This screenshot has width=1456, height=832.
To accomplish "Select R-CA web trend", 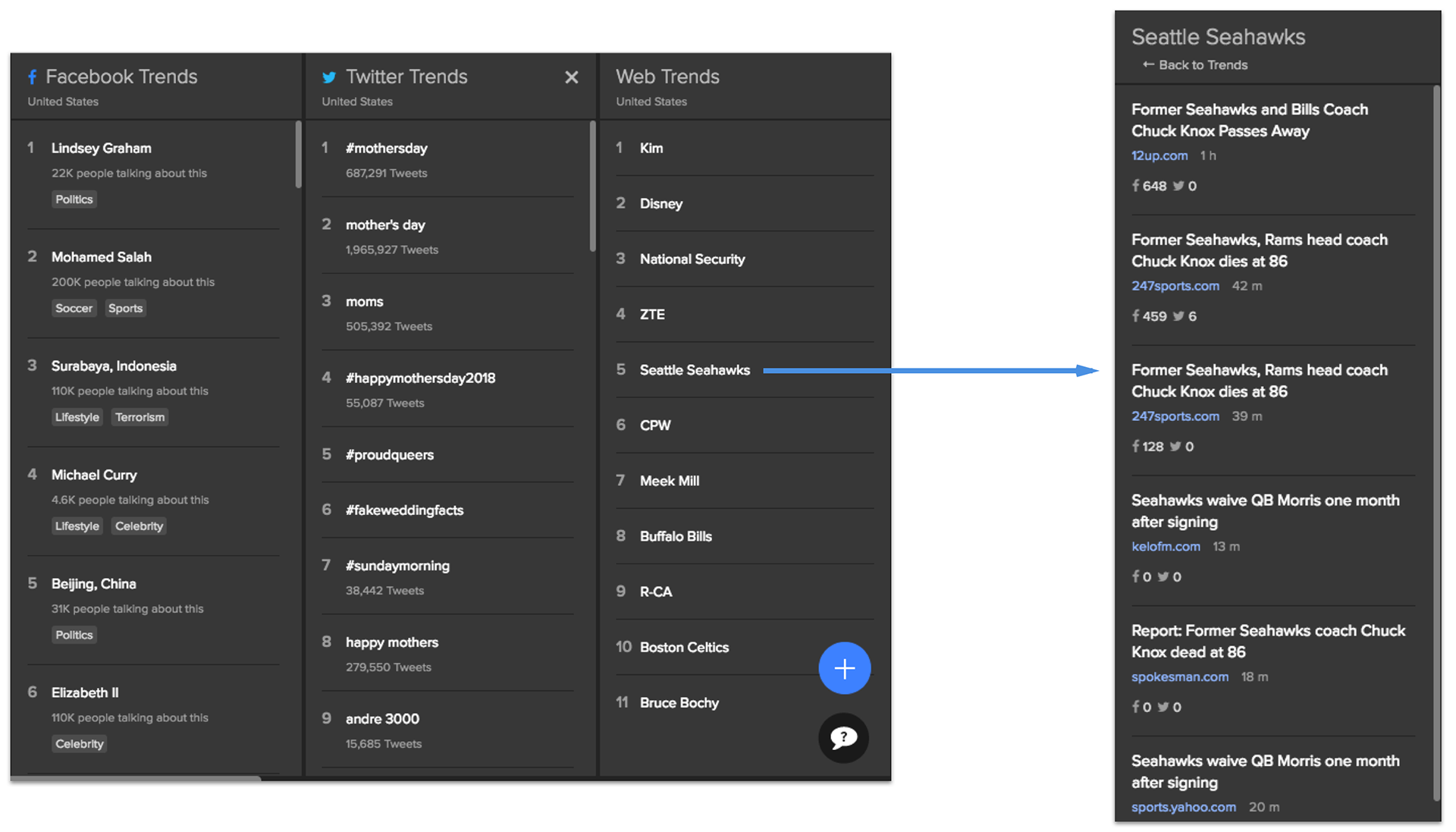I will pyautogui.click(x=656, y=591).
